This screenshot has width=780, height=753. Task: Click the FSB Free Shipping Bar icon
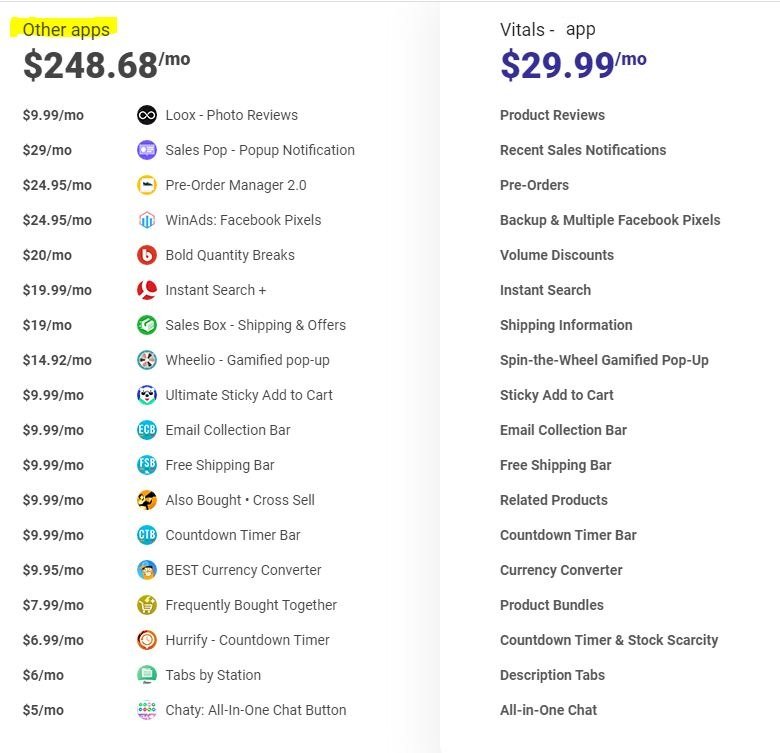[x=147, y=465]
